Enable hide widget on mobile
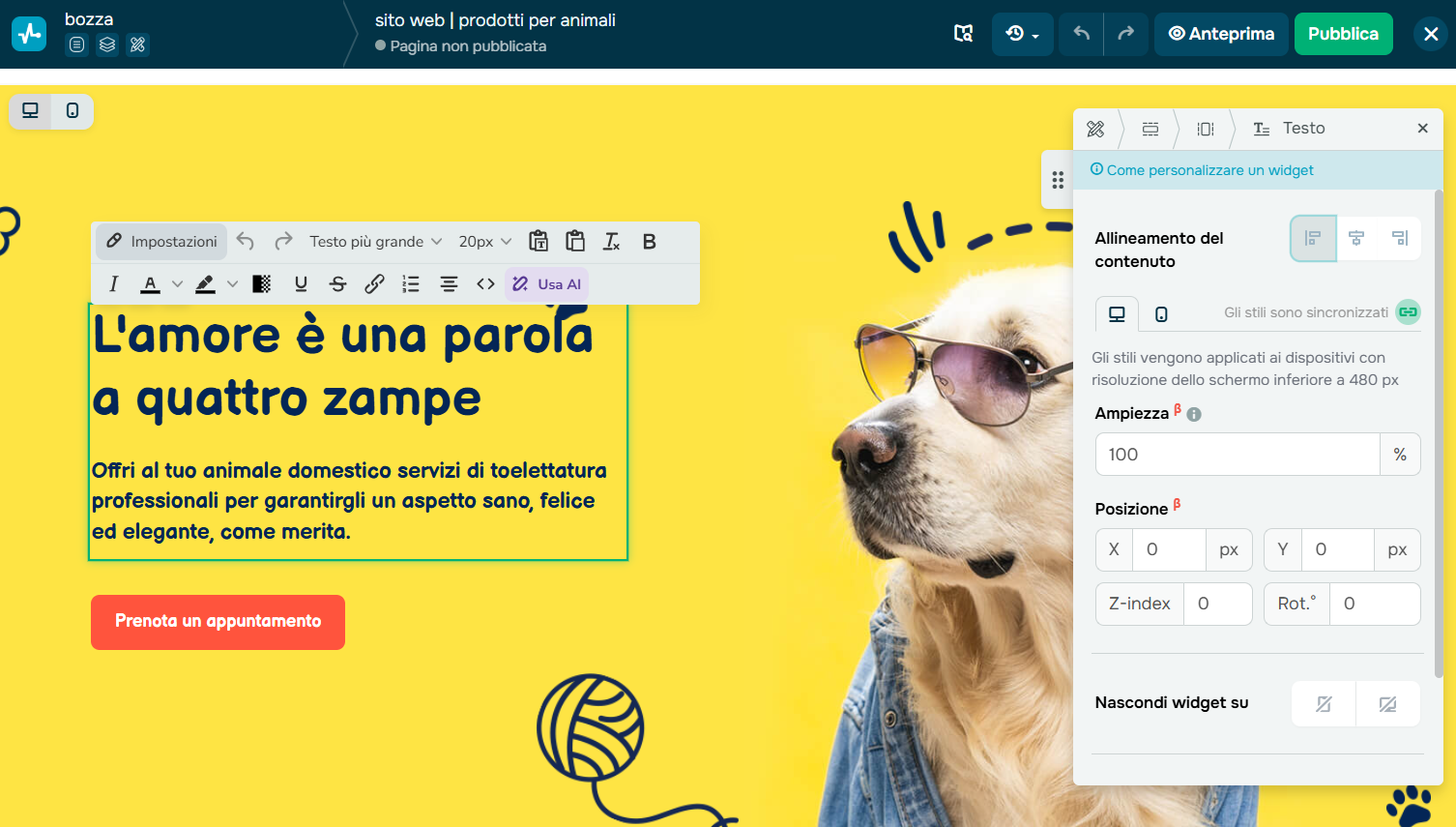 pos(1388,703)
